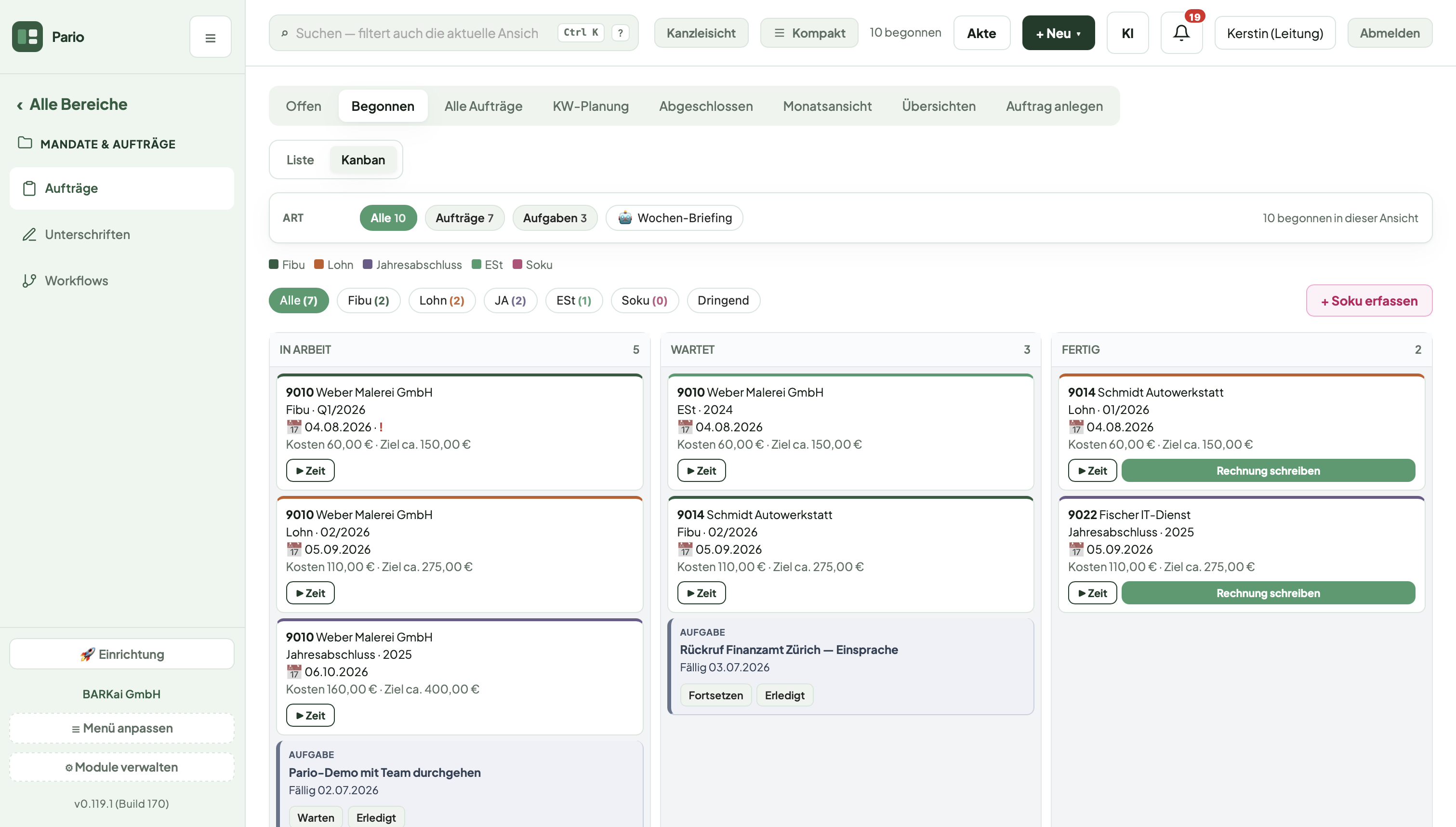Click calendar icon on Weber ESt 2024 card
1456x827 pixels.
coord(685,427)
